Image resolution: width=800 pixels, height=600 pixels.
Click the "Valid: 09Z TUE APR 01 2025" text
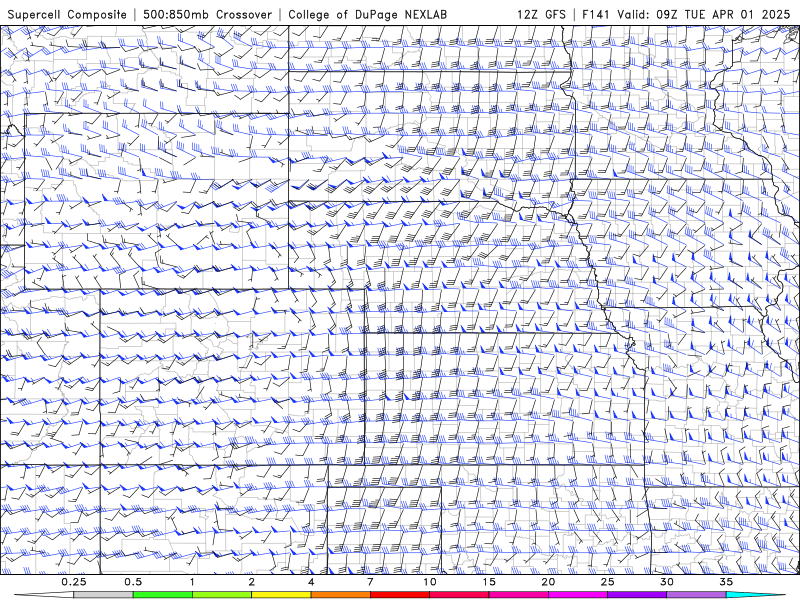[x=704, y=14]
